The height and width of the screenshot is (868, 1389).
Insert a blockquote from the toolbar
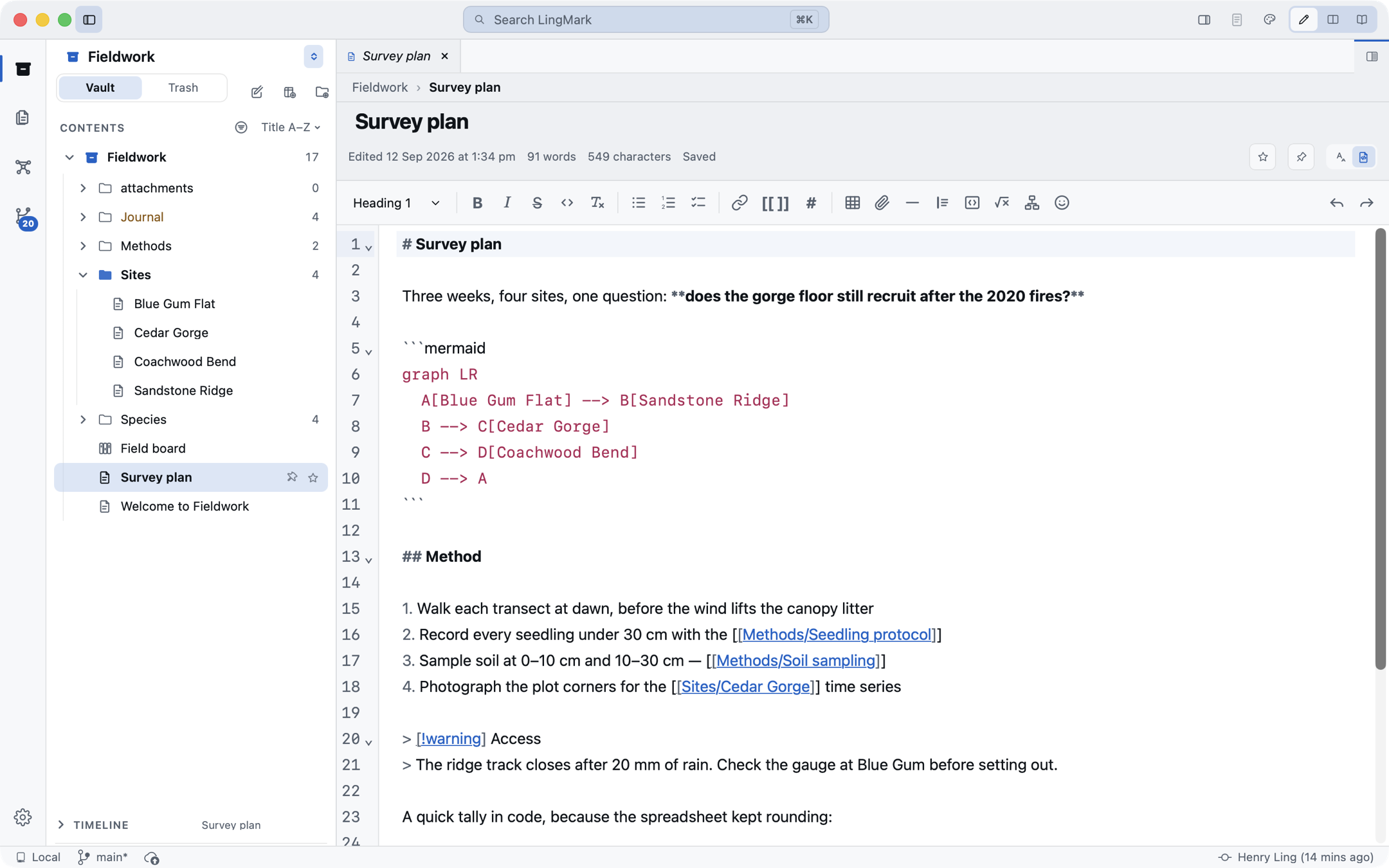pyautogui.click(x=942, y=203)
